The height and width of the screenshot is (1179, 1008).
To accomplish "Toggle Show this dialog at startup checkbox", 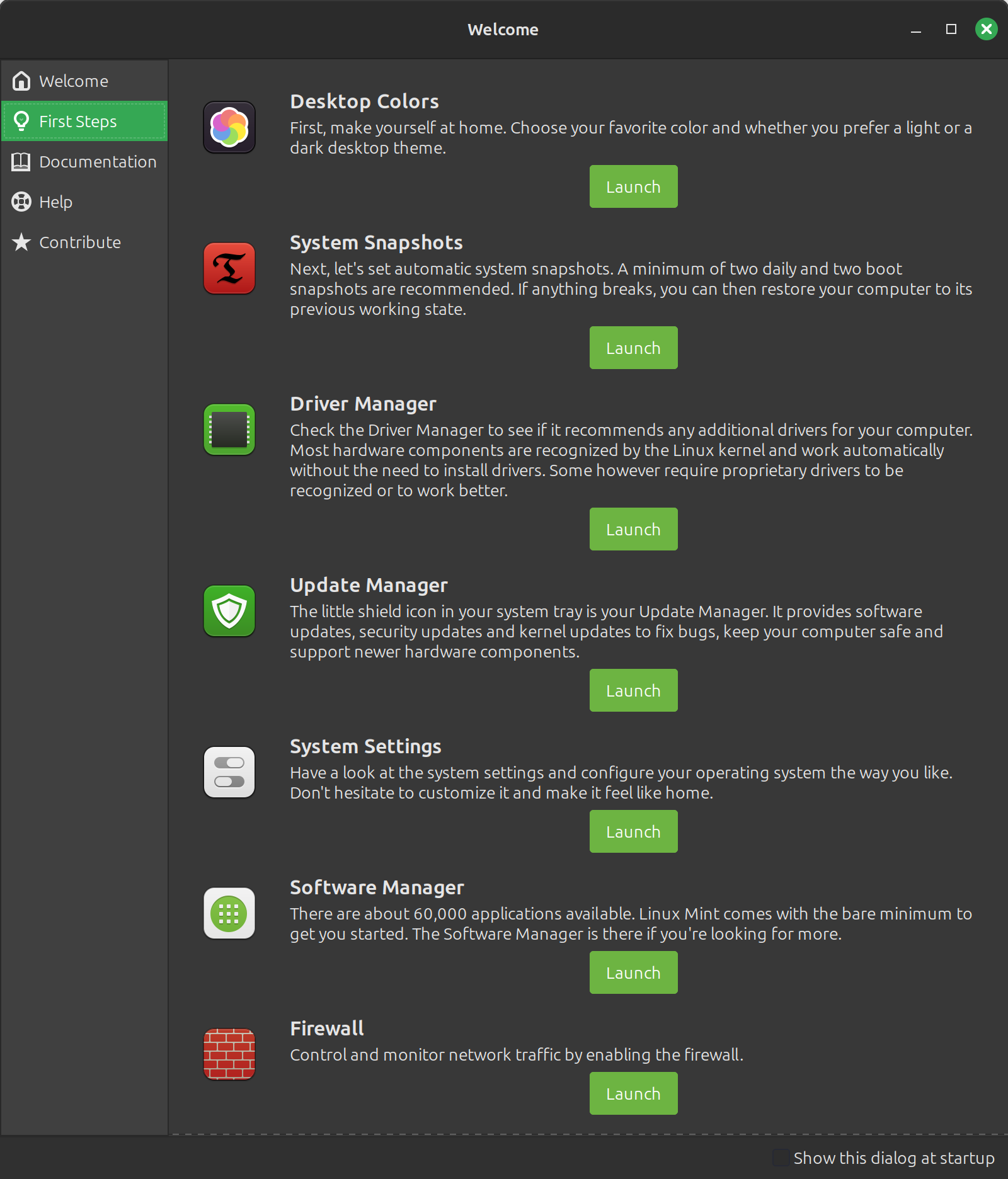I will pyautogui.click(x=781, y=1158).
